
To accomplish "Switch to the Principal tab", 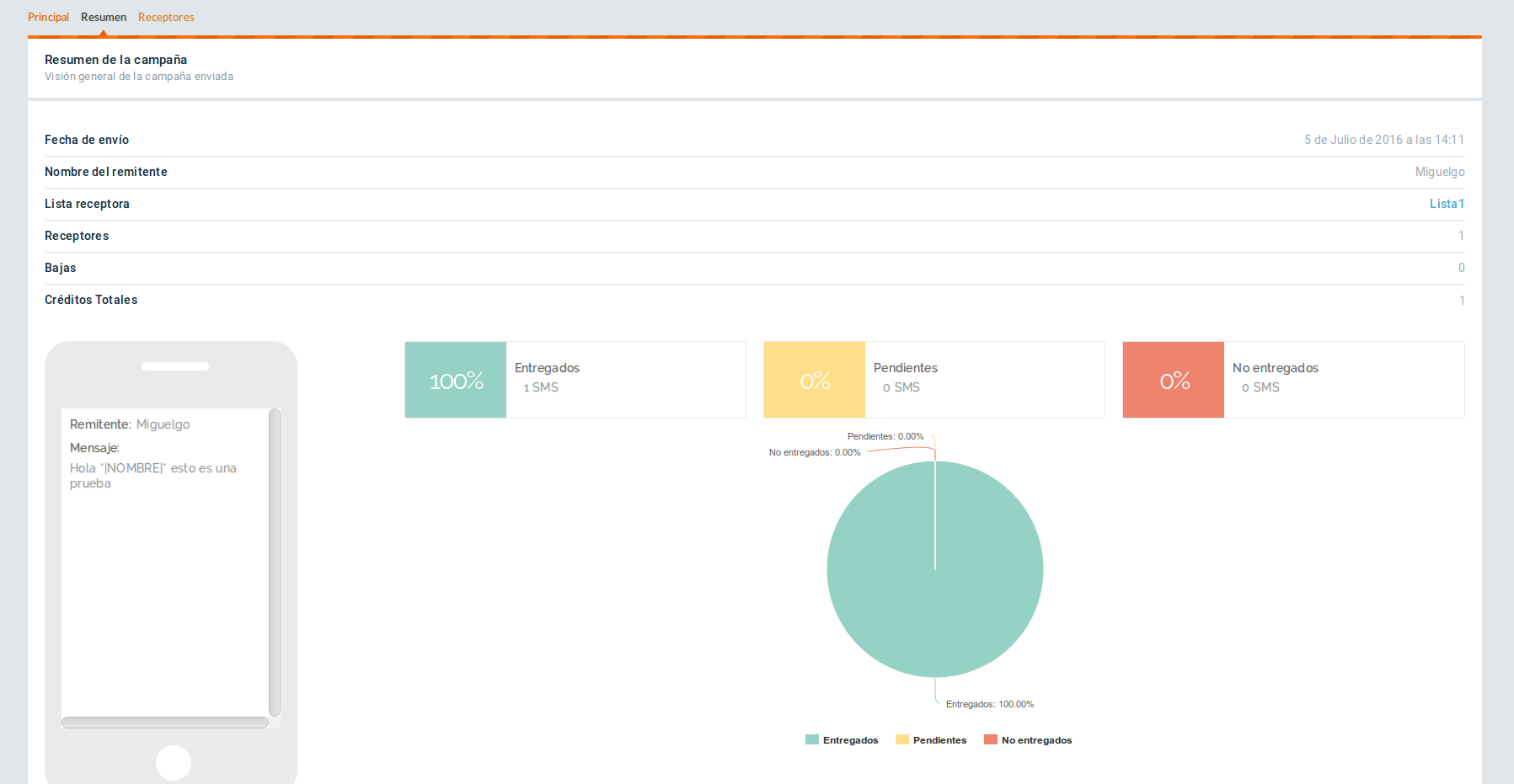I will point(48,17).
